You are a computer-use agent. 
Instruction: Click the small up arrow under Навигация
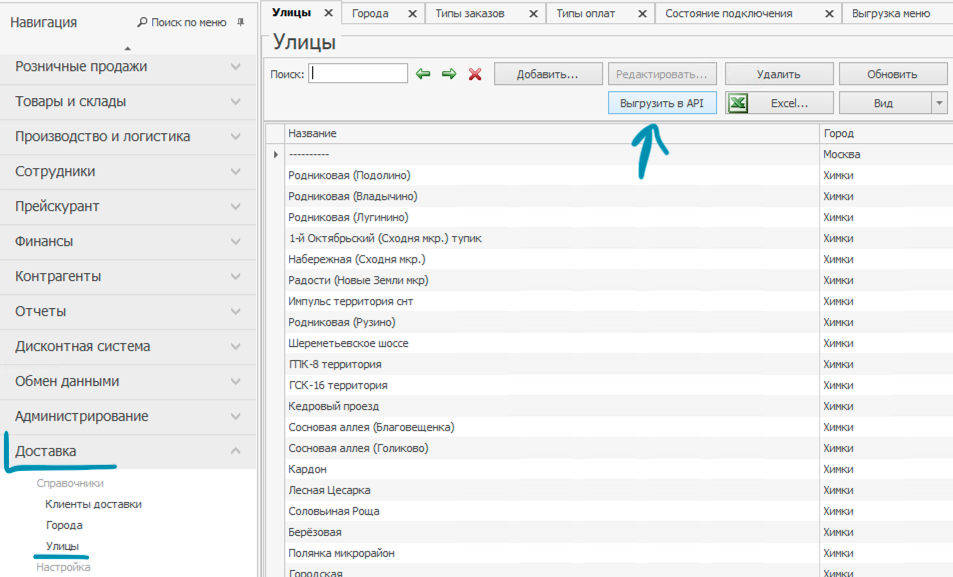[127, 48]
